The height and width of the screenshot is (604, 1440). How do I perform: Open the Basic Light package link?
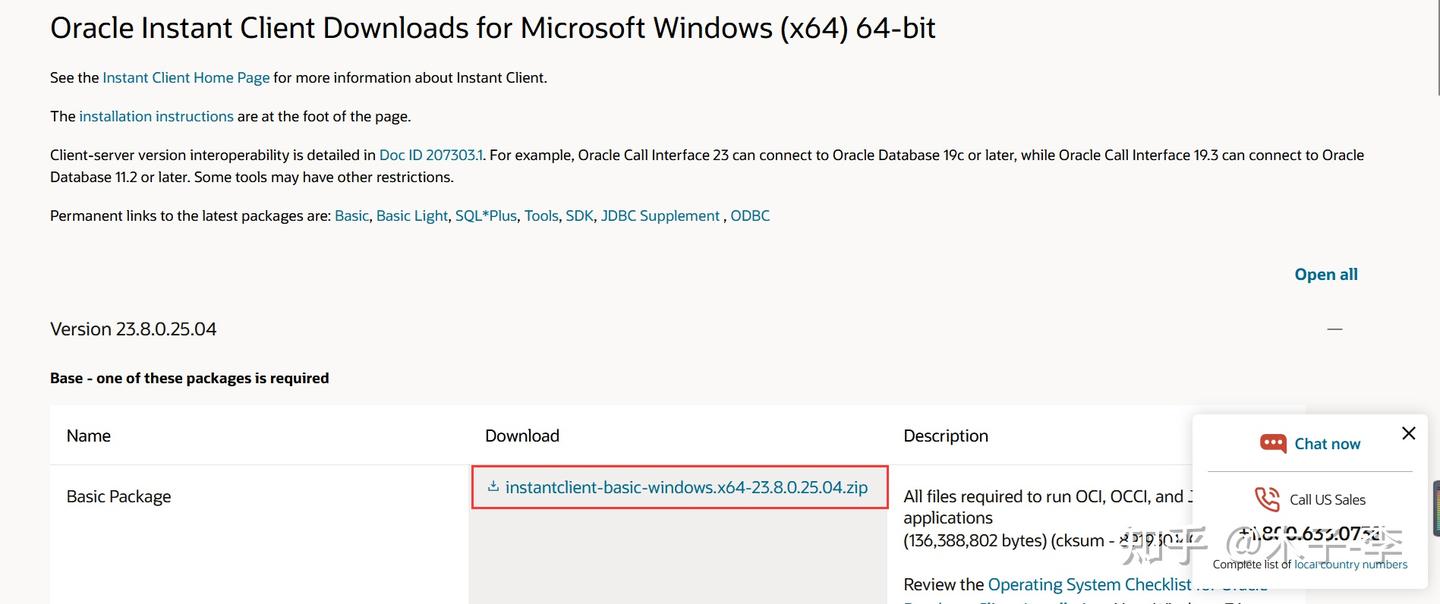tap(412, 215)
